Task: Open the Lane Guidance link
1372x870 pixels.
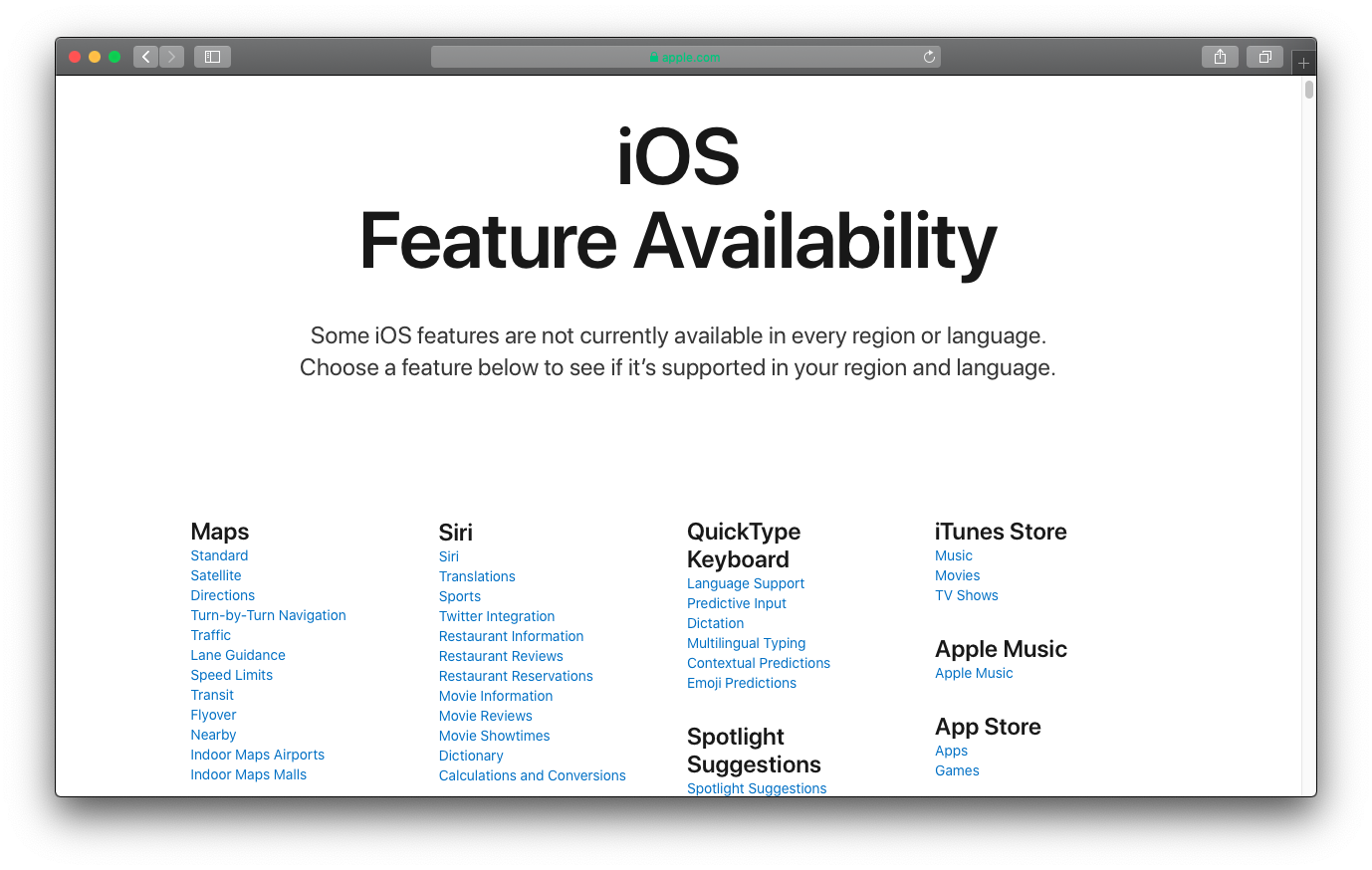Action: 238,655
